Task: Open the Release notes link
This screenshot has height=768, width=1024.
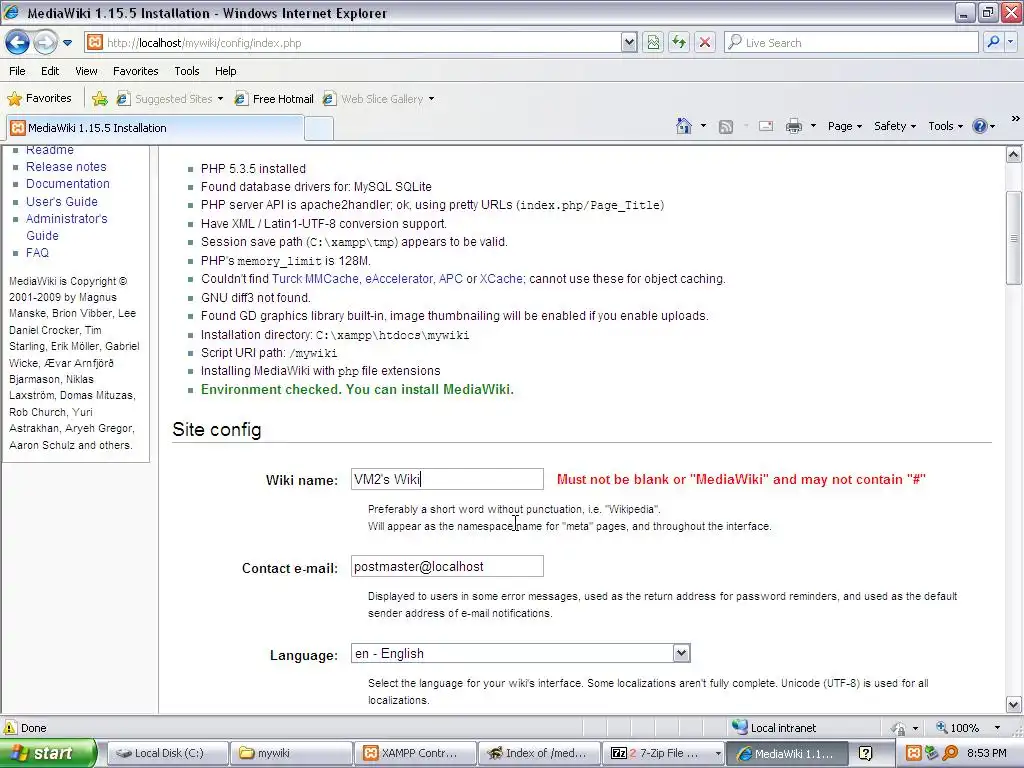Action: tap(66, 167)
